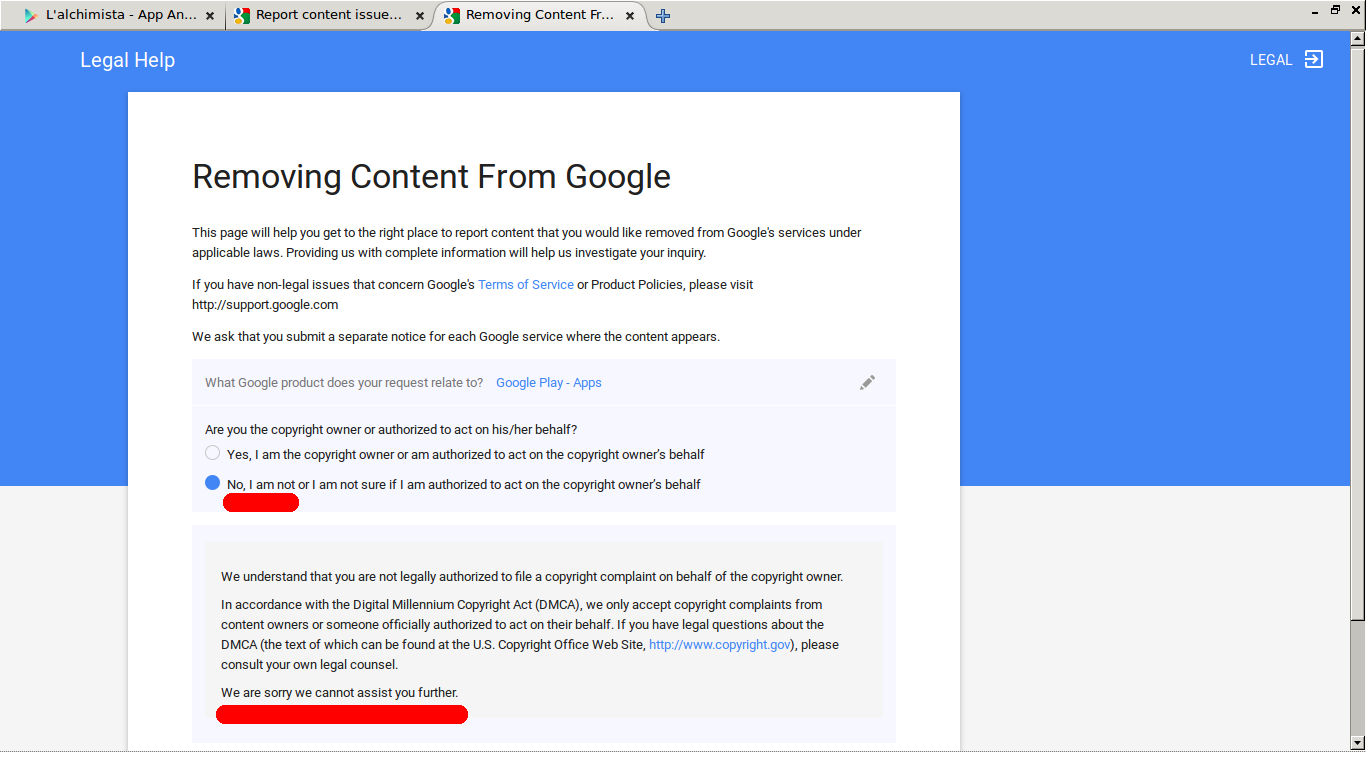Viewport: 1366px width, 768px height.
Task: Open the http://www.copyright.gov link
Action: [720, 645]
